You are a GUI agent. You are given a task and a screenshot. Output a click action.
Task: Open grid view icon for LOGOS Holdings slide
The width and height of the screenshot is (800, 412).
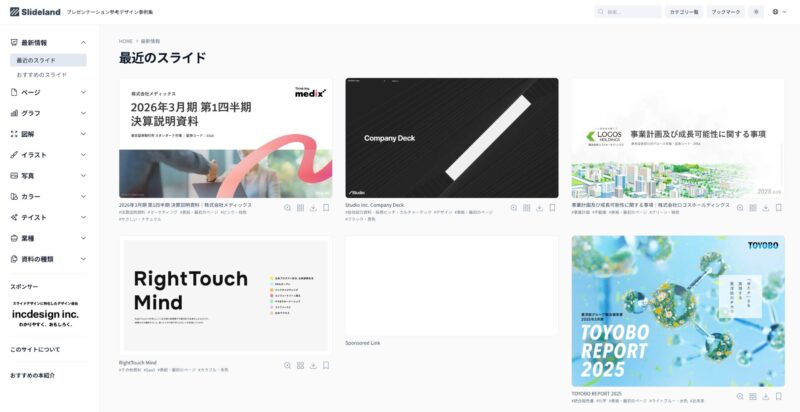[753, 208]
